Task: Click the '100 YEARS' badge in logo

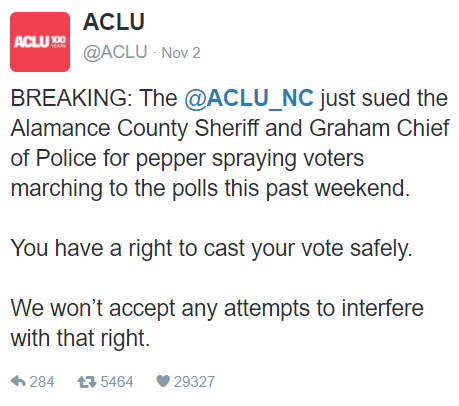Action: click(58, 41)
